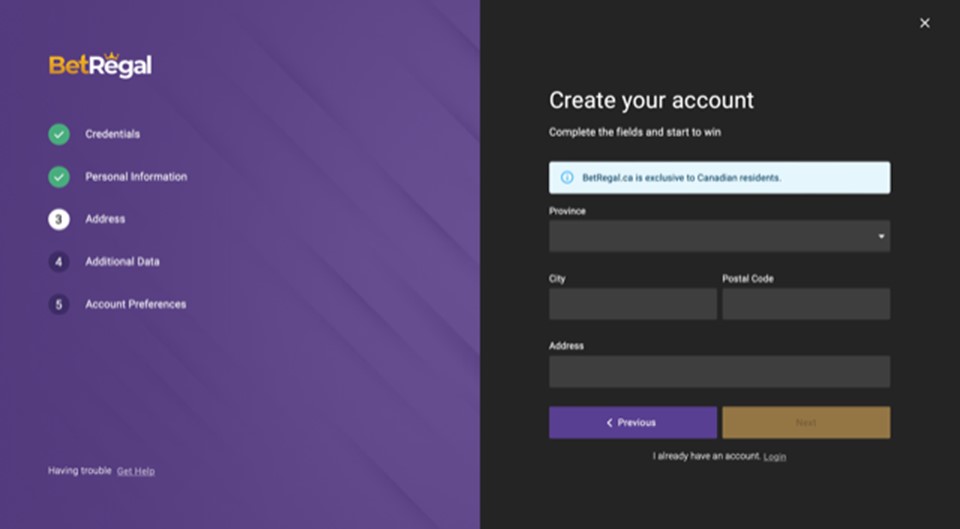Focus the Postal Code input field

click(x=806, y=304)
